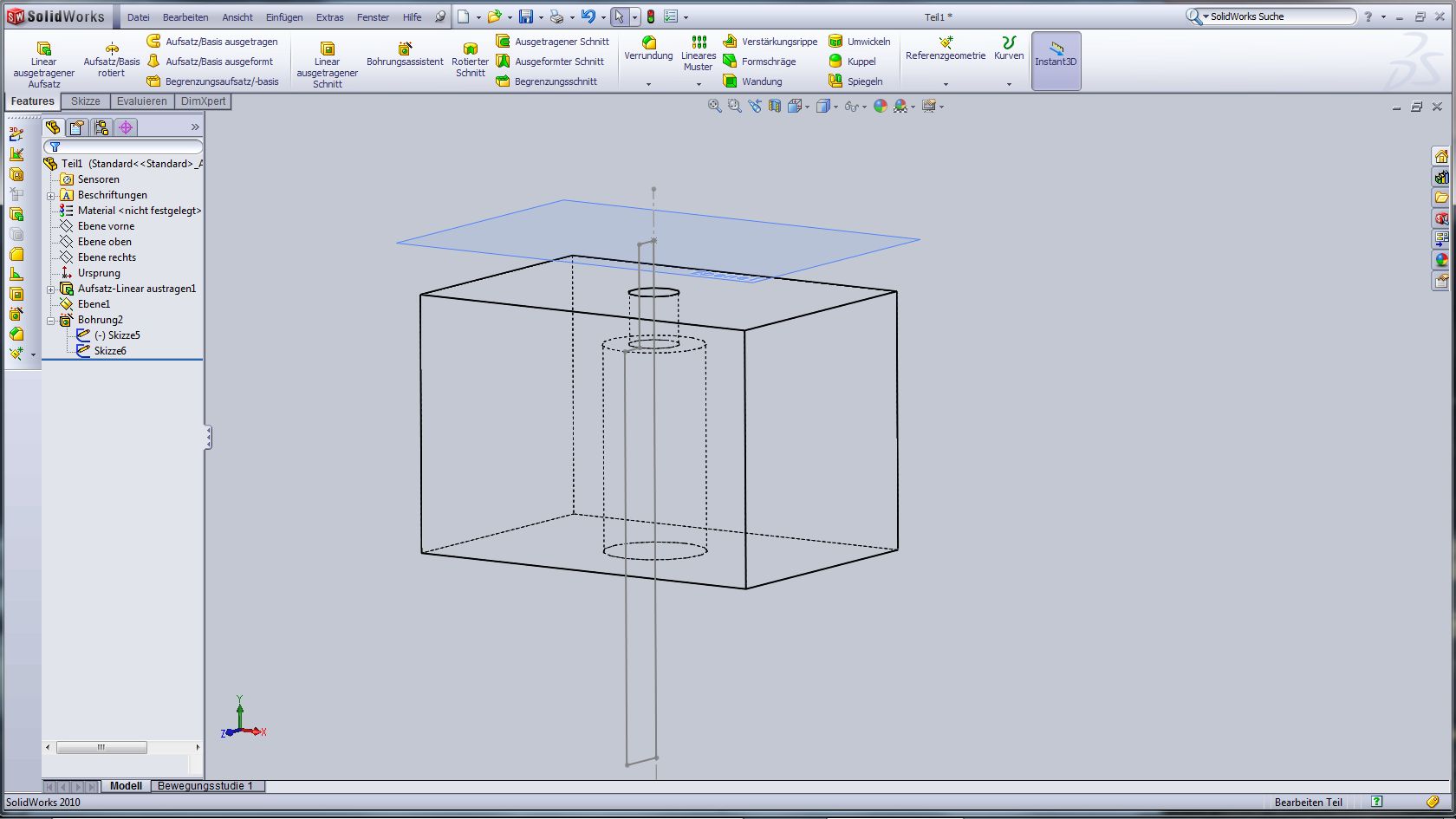Open the Hilfe menu
Screen dimensions: 1456x819
pos(413,17)
